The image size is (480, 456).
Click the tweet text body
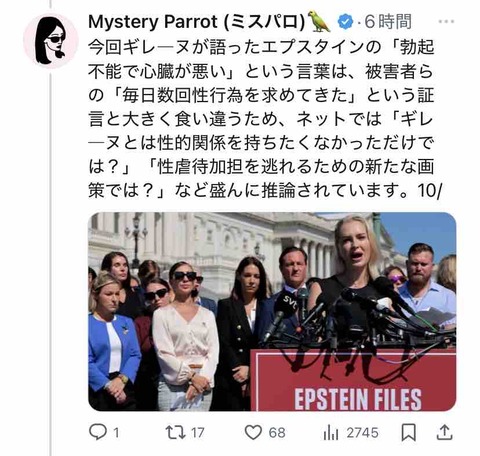pos(265,119)
